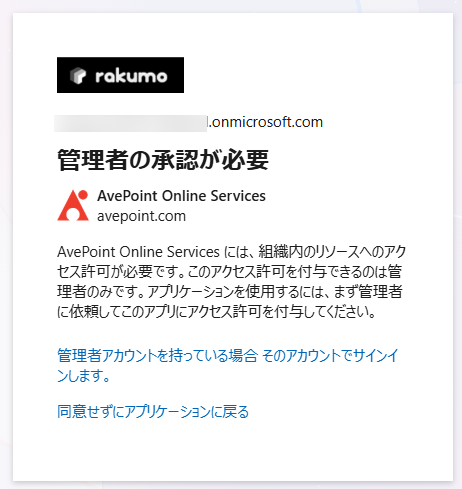Viewport: 462px width, 489px height.
Task: Click the red dot of the AvePoint logo
Action: 83,195
